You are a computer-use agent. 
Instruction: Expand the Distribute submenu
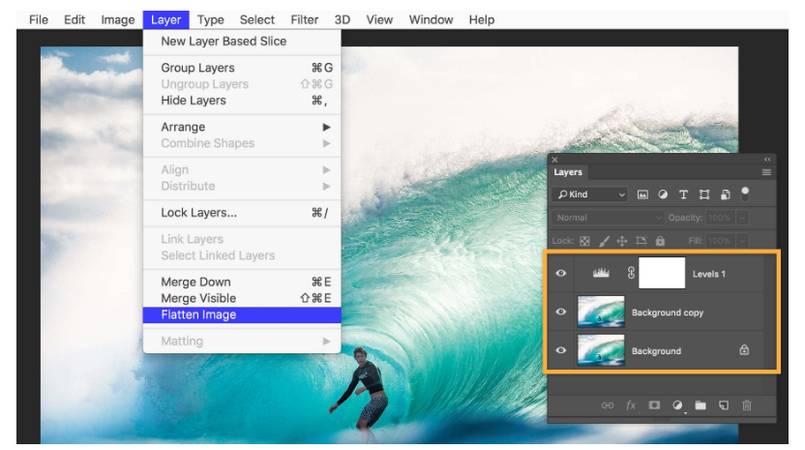point(327,186)
